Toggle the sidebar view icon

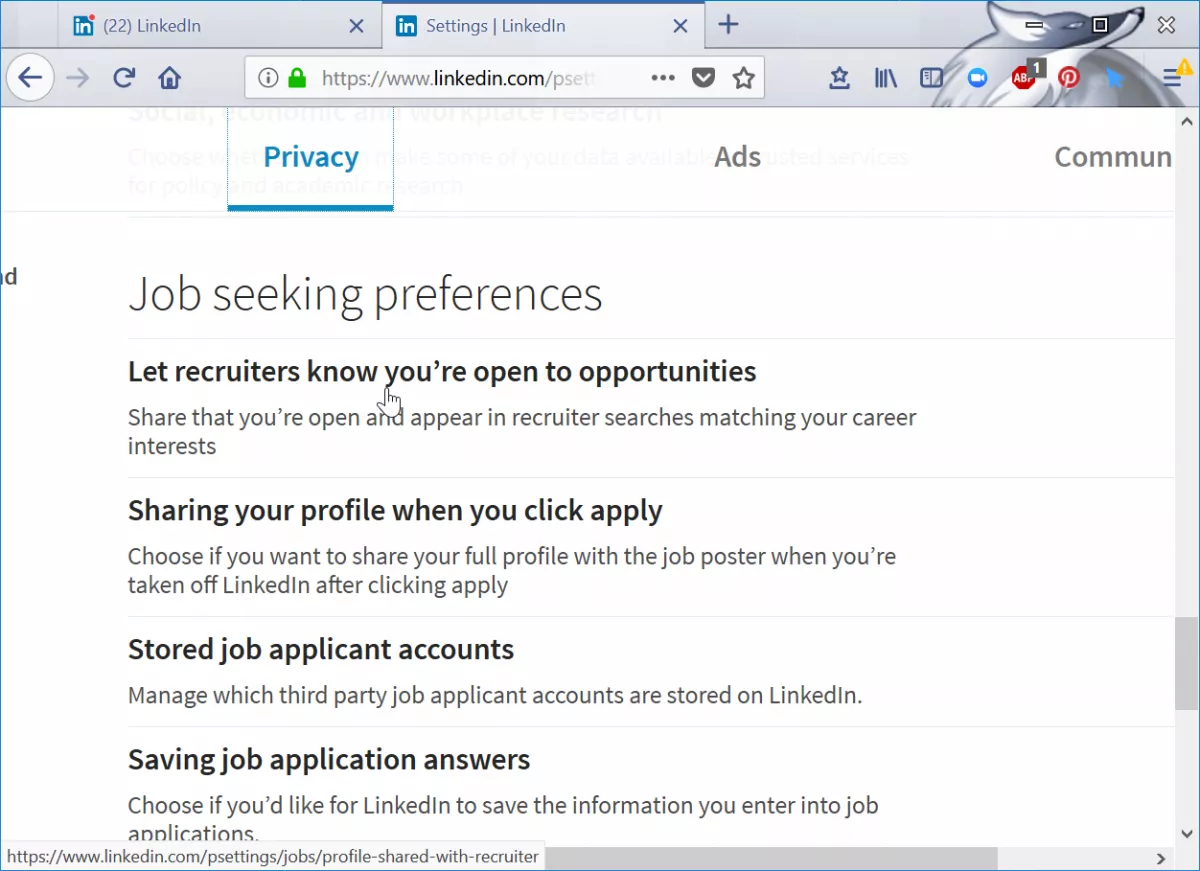coord(931,78)
